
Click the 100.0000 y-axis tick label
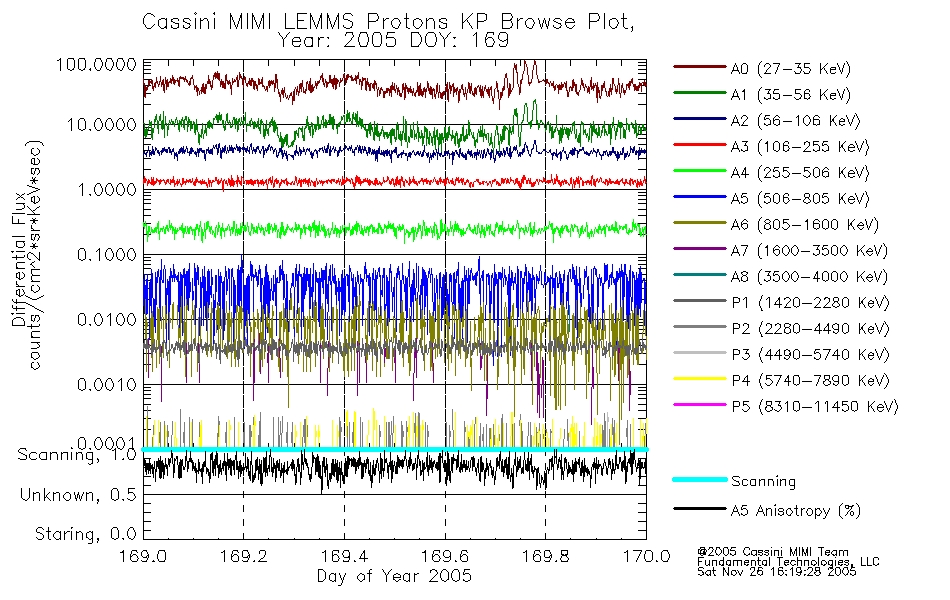click(x=96, y=64)
